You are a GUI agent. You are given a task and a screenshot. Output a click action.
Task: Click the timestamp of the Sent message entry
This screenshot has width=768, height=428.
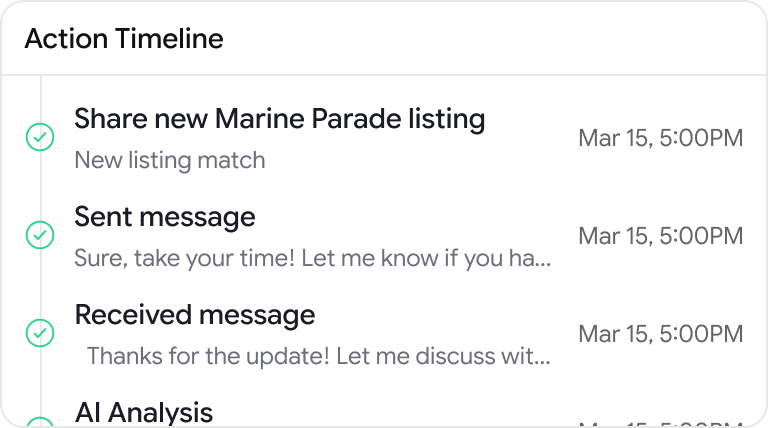(x=660, y=236)
